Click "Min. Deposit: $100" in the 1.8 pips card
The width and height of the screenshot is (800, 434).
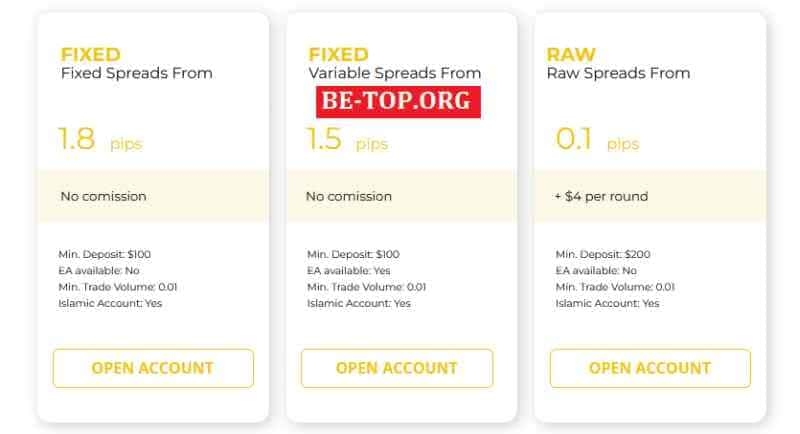[105, 254]
